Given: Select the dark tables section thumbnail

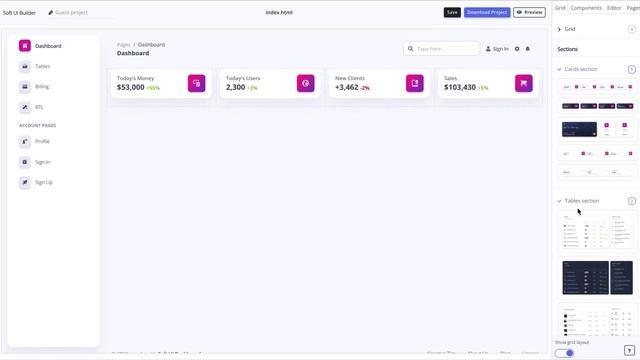Looking at the screenshot, I should 598,278.
